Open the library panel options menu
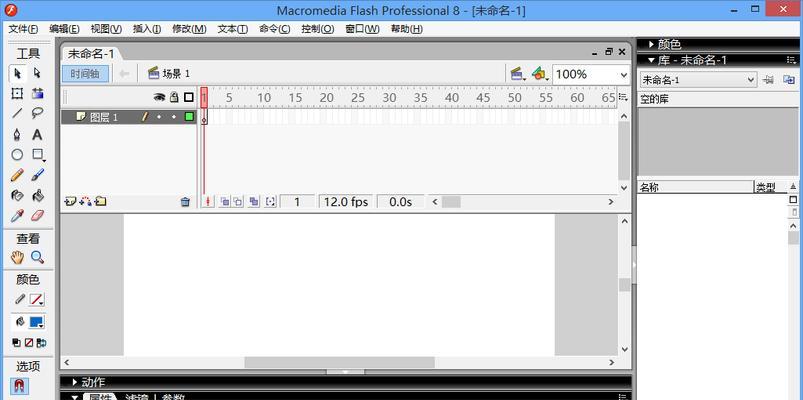The width and height of the screenshot is (803, 400). click(x=791, y=60)
